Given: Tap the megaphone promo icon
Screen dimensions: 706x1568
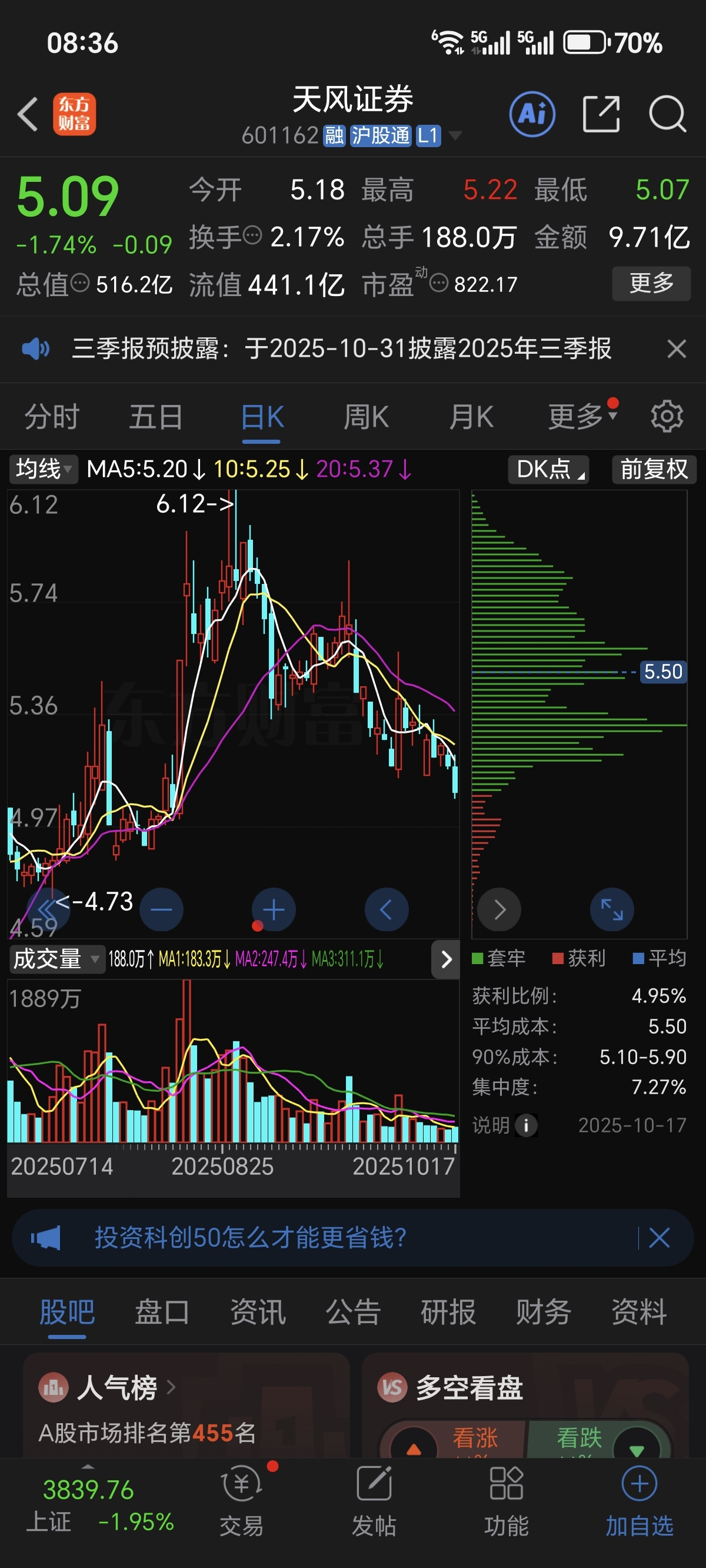Looking at the screenshot, I should coord(46,1237).
